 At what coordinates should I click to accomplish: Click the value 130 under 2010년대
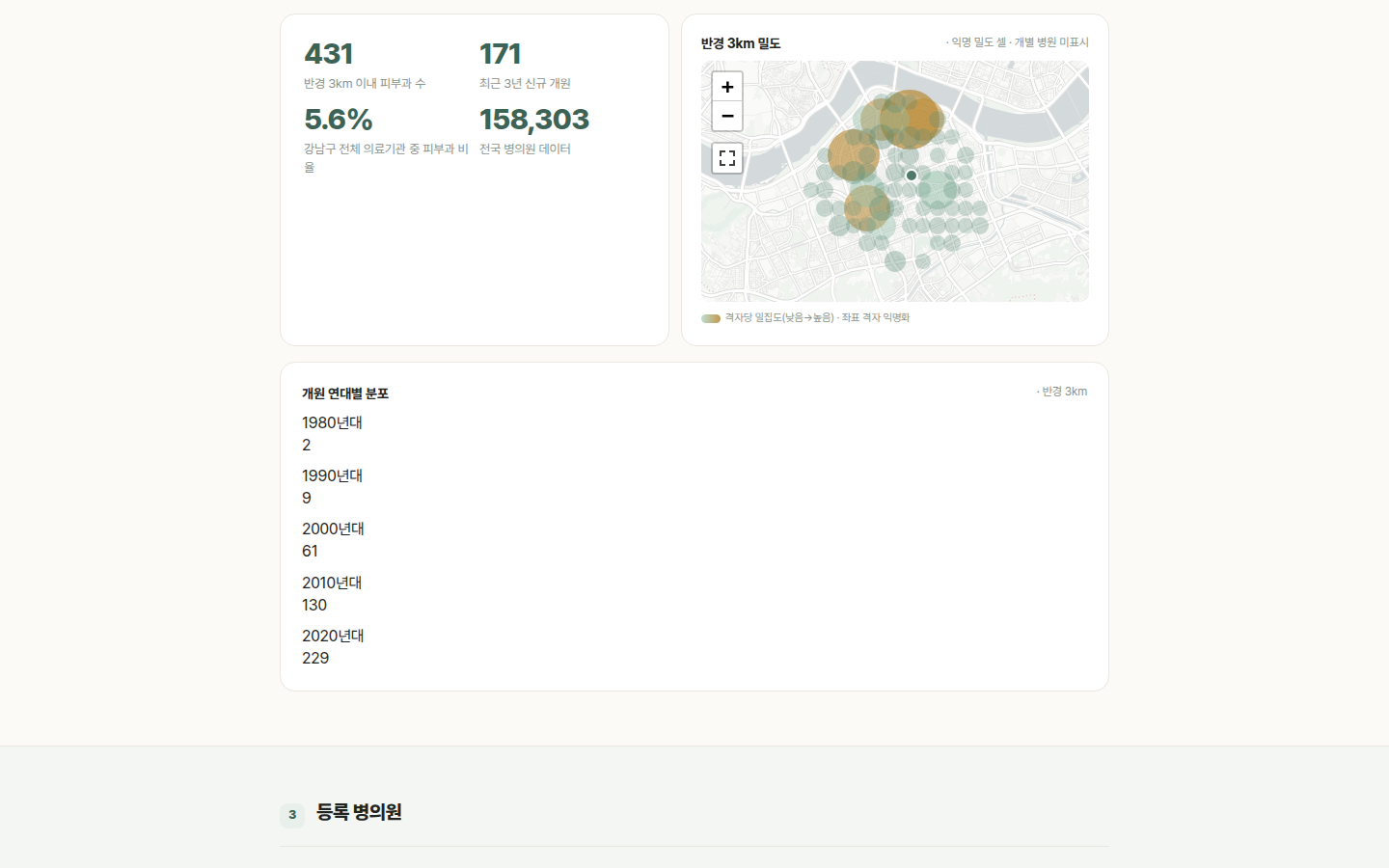314,606
